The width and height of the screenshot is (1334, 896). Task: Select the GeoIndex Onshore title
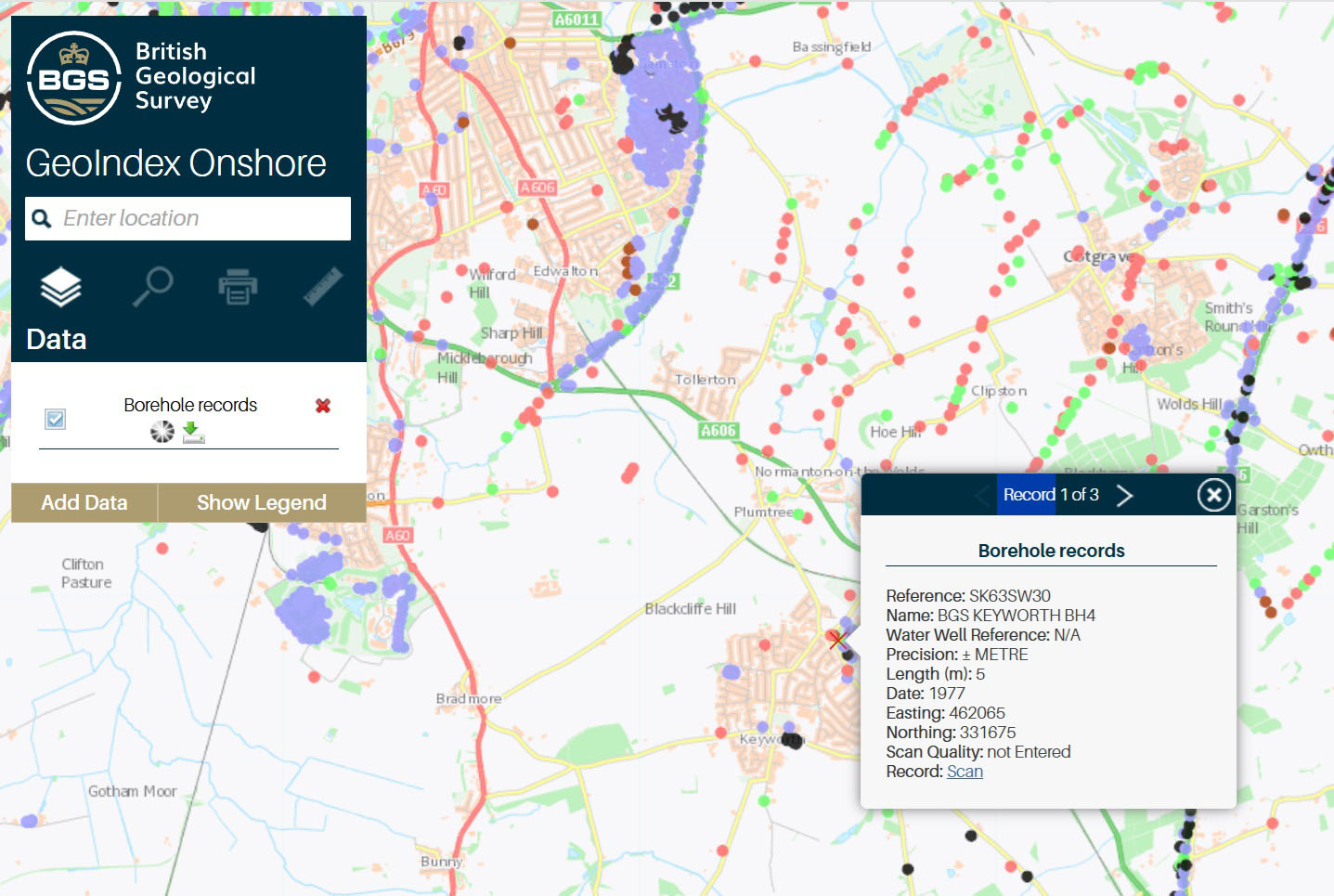point(176,163)
